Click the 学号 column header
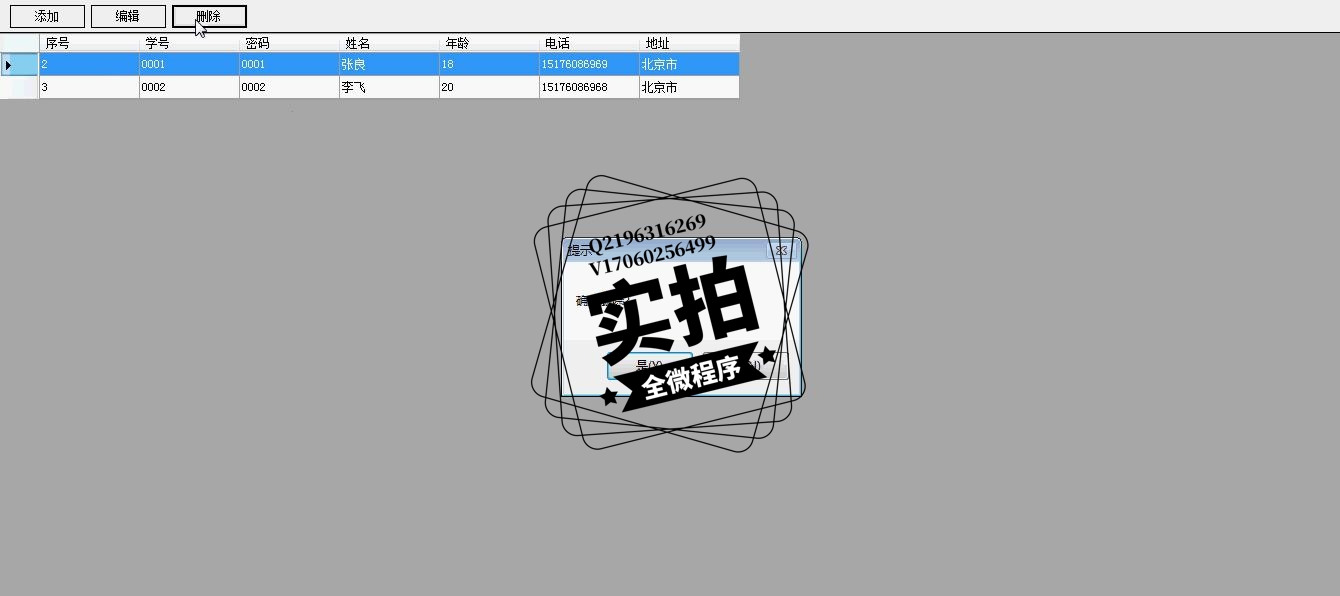Screen dimensions: 1340x596 (x=189, y=43)
